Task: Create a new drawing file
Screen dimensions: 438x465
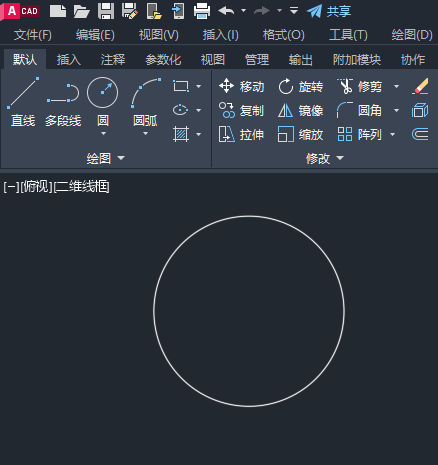Action: [x=58, y=11]
